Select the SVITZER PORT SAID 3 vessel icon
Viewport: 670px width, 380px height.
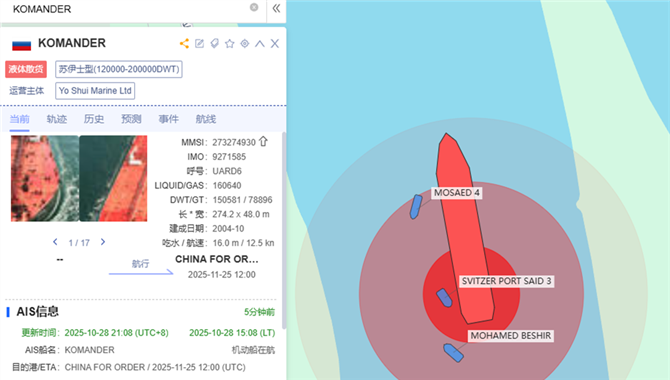coord(444,298)
